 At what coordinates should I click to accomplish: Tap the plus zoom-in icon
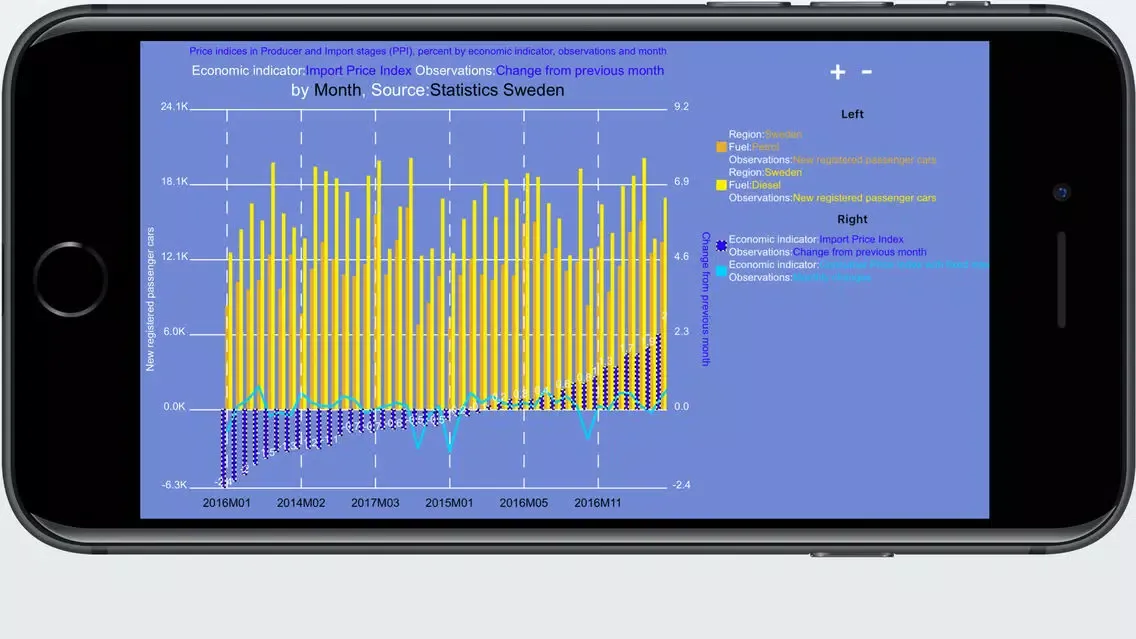pyautogui.click(x=838, y=72)
